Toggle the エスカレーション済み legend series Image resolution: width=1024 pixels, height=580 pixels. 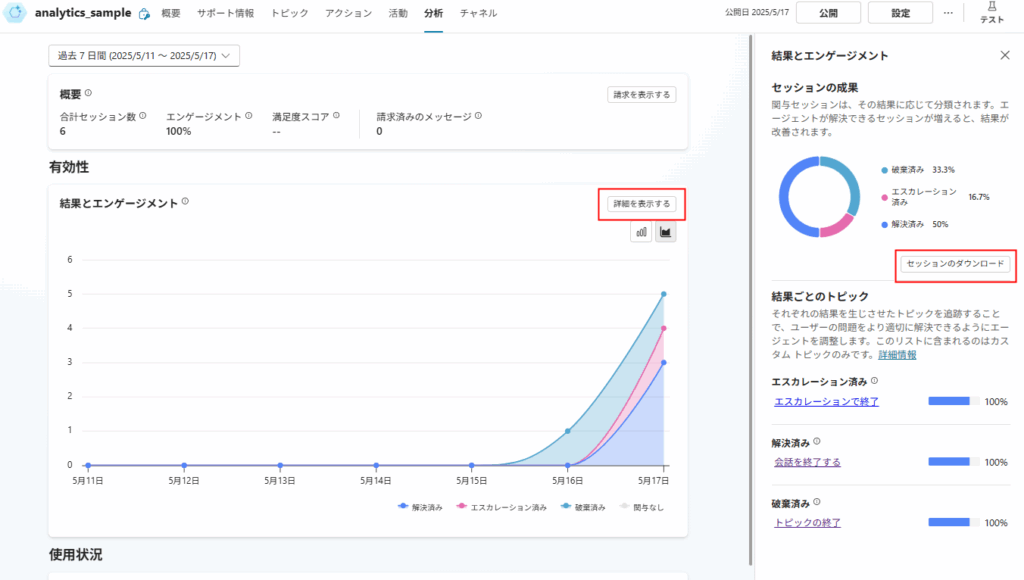[502, 507]
